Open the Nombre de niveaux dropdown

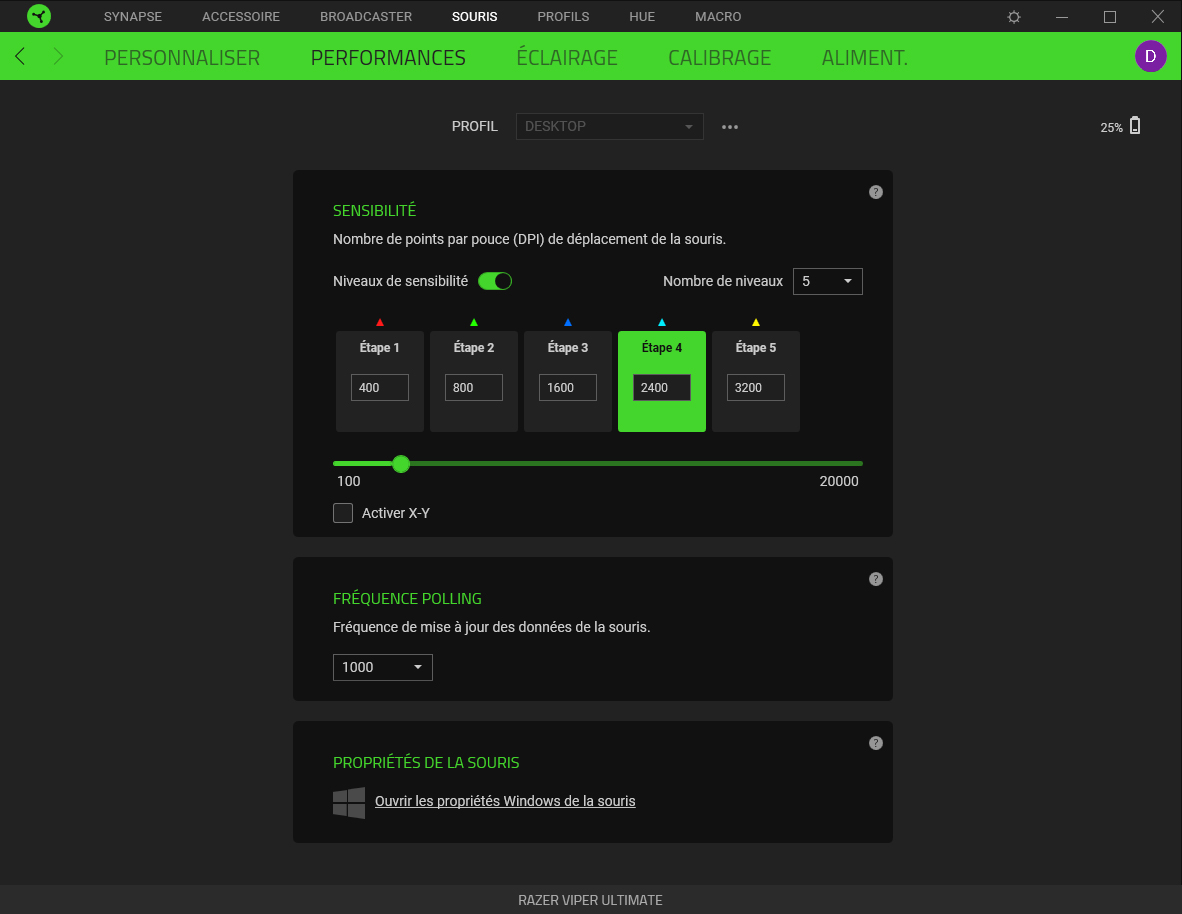click(827, 281)
